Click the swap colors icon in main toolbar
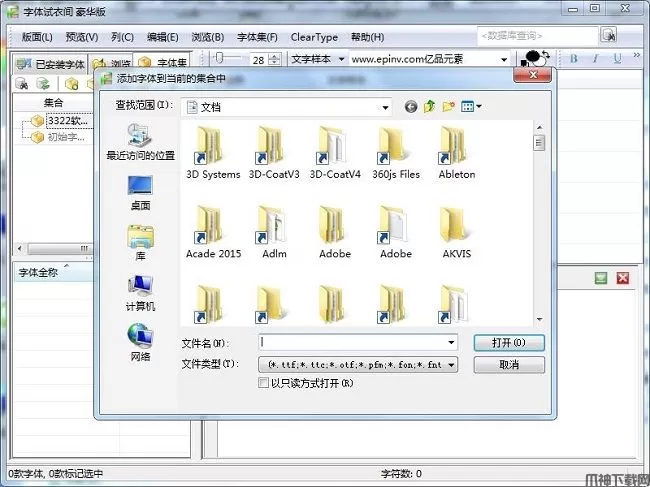The height and width of the screenshot is (487, 650). click(x=545, y=55)
